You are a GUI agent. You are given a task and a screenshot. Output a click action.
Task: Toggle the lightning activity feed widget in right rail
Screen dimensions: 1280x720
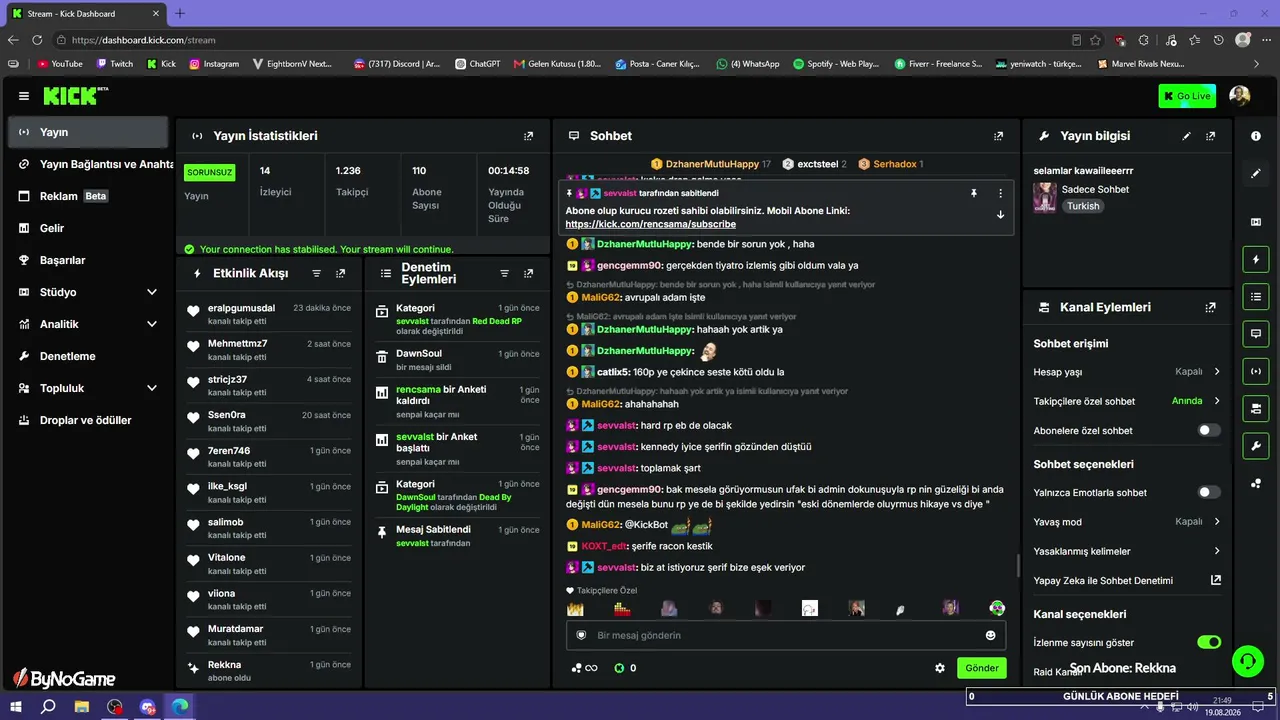point(1256,260)
